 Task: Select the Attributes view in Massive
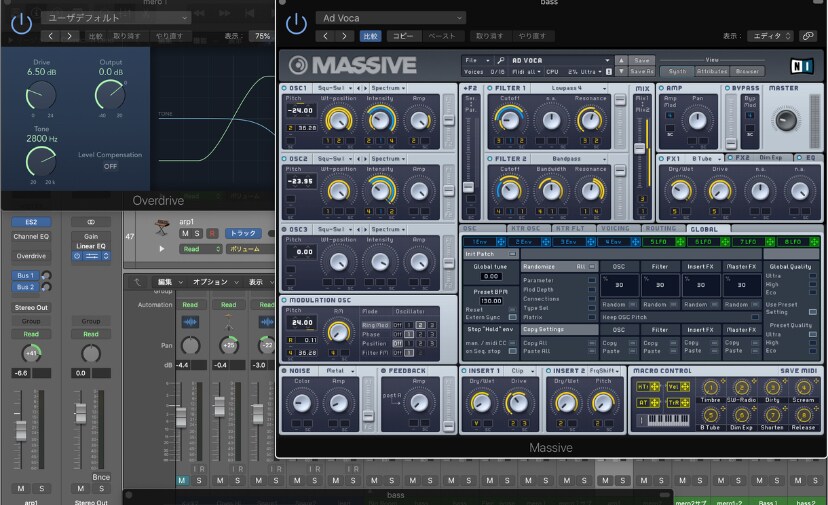click(712, 71)
